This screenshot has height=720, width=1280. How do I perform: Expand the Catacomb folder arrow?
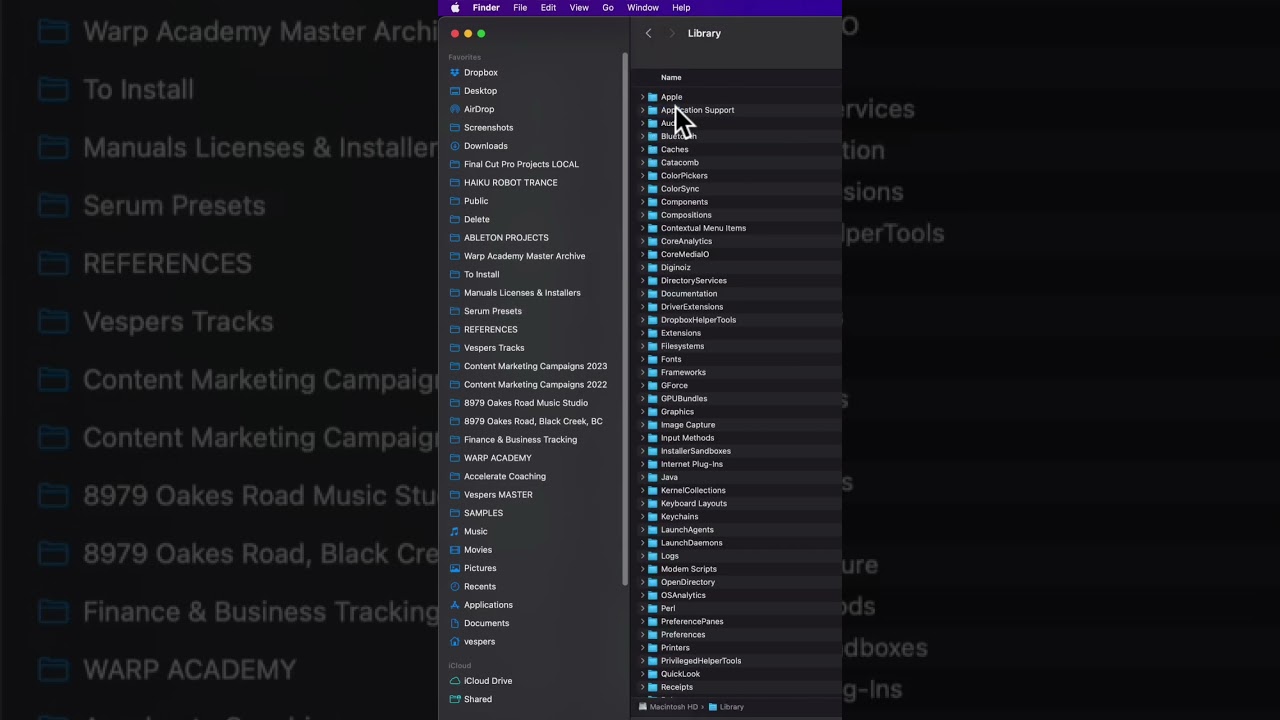(x=642, y=163)
